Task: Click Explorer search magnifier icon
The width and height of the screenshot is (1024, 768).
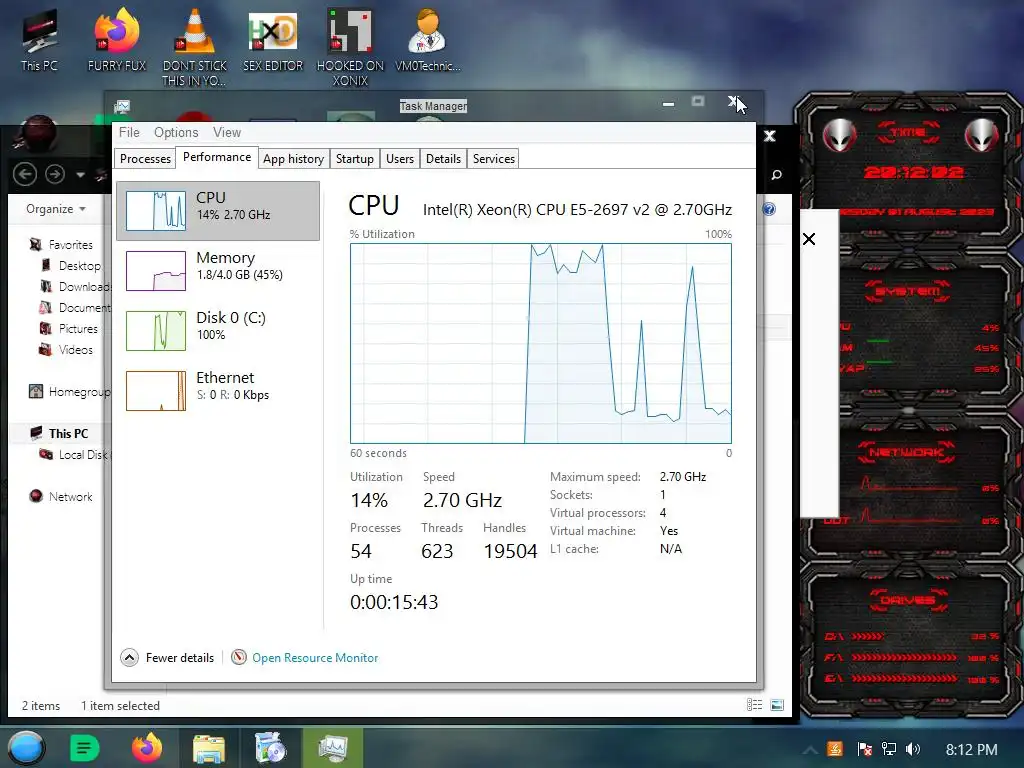Action: pyautogui.click(x=776, y=174)
